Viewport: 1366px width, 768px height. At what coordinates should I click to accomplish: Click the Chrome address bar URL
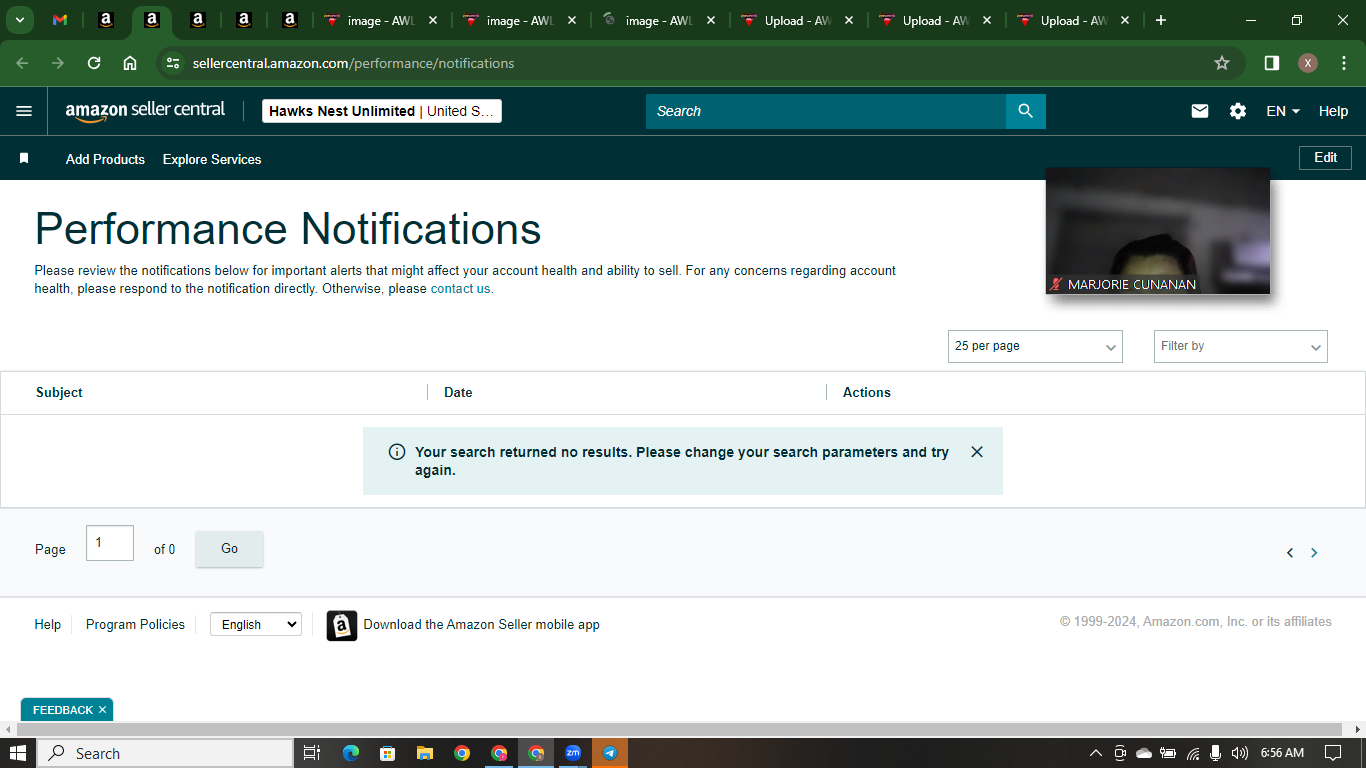[353, 63]
